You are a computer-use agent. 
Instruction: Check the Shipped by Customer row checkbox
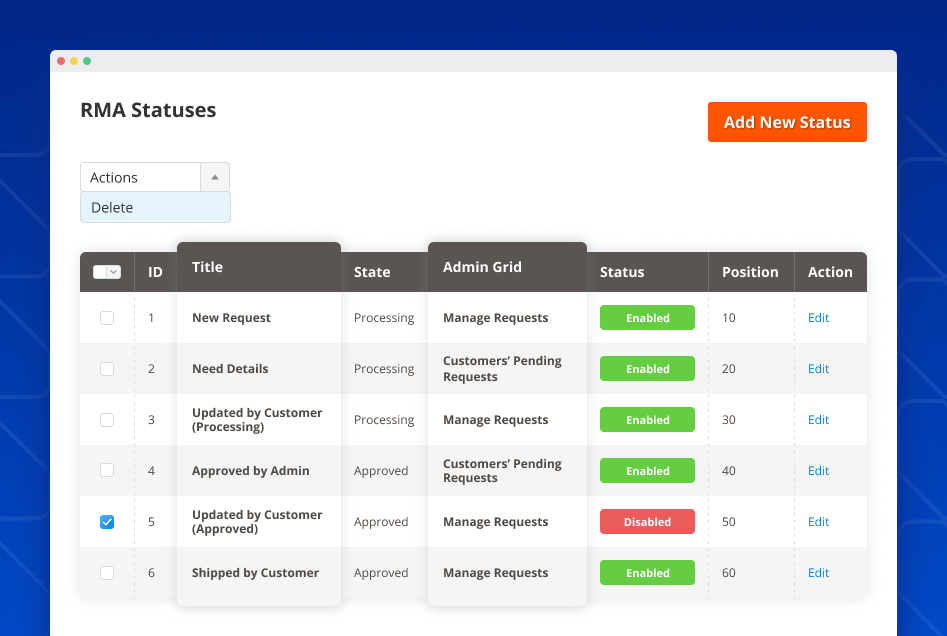point(107,572)
